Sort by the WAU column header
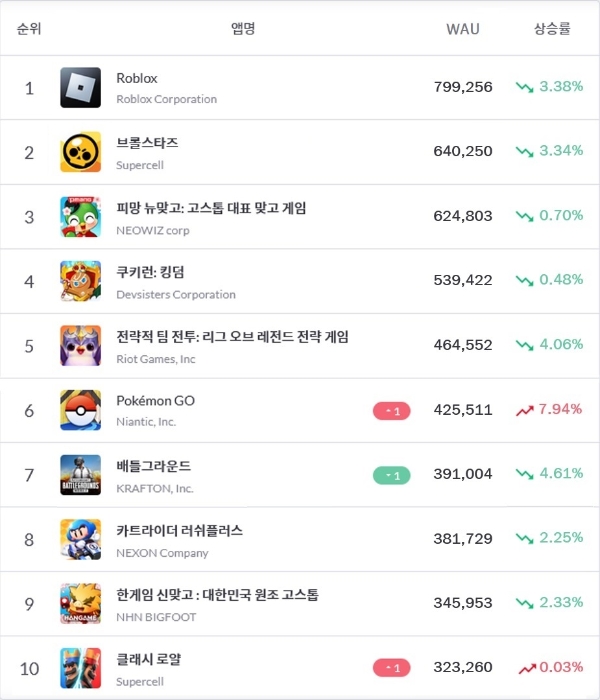Screen dimensions: 600x700 click(462, 29)
